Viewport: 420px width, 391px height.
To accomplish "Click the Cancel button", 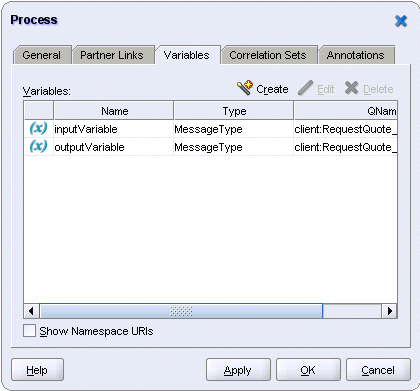I will (378, 370).
